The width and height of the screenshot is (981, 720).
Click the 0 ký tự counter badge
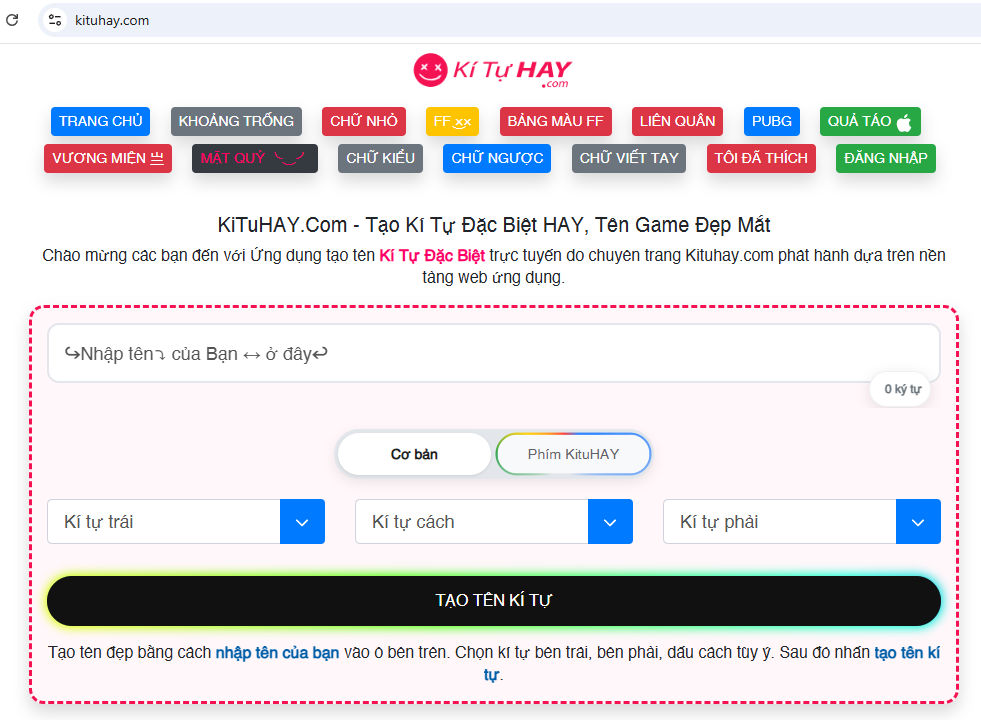[x=902, y=389]
